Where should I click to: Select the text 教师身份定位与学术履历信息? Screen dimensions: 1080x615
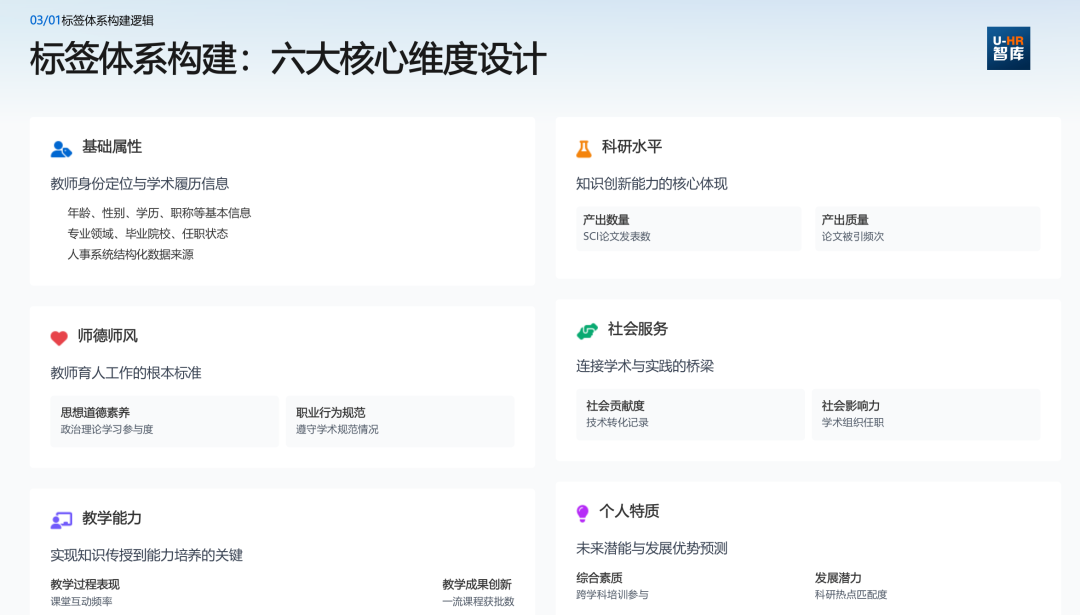(140, 184)
